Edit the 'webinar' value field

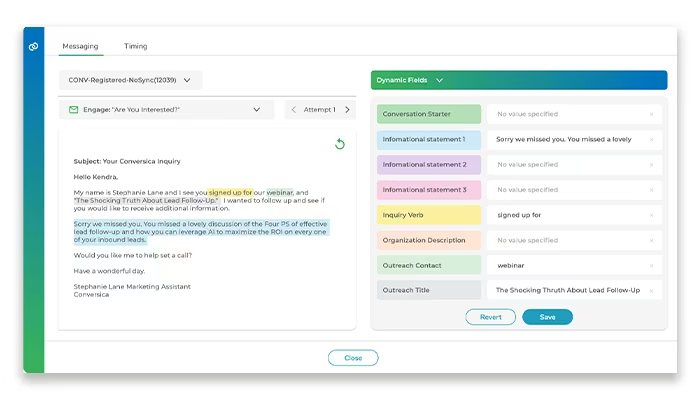(x=574, y=265)
